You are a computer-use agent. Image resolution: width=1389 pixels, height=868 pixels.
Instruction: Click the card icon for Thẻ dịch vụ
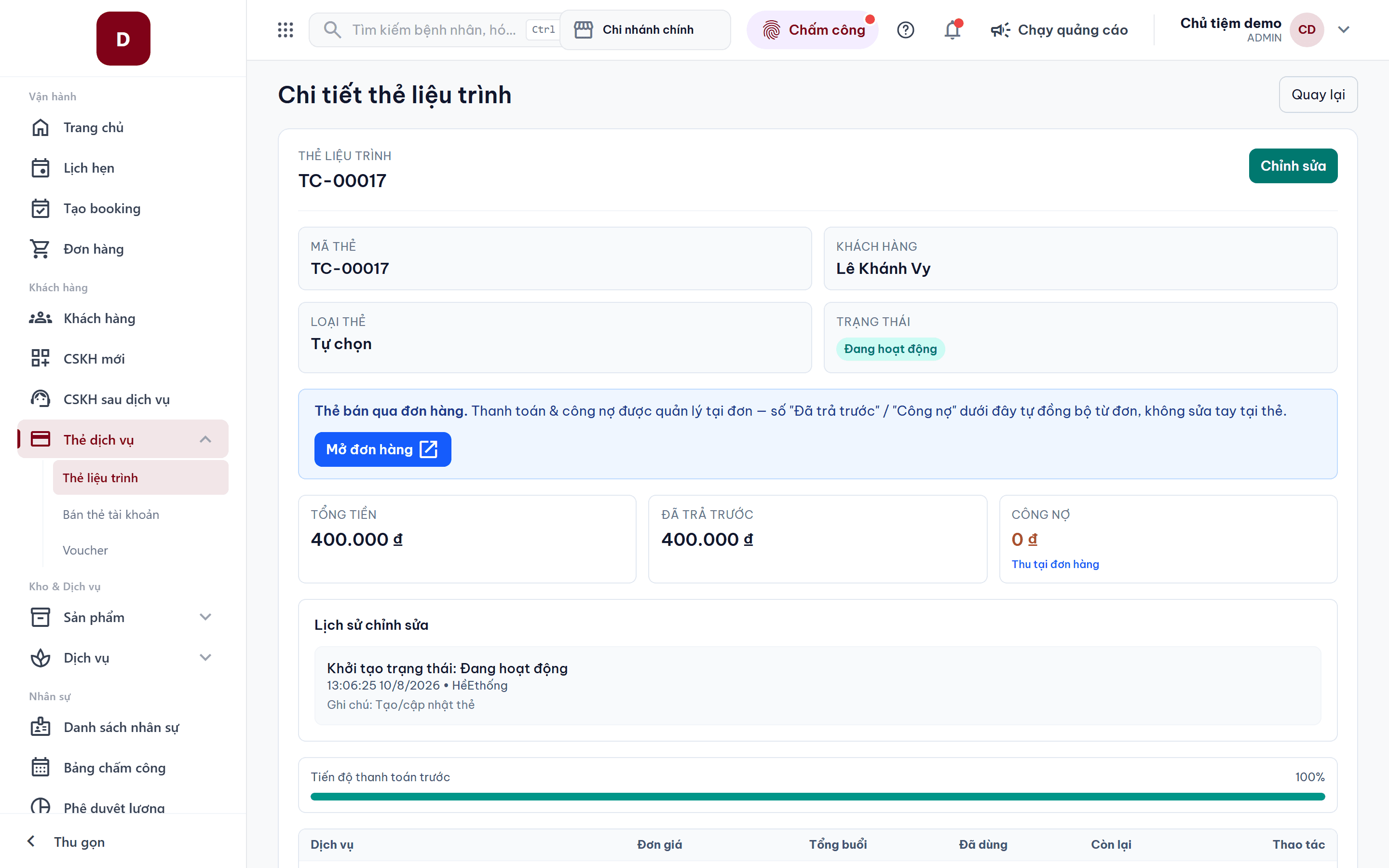(40, 439)
